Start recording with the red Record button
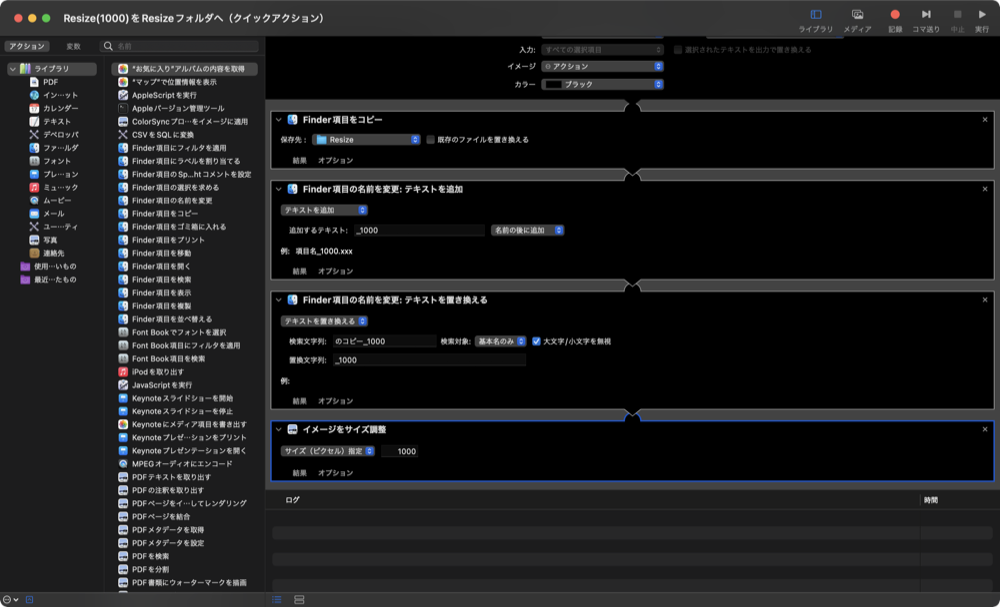This screenshot has height=607, width=1000. click(x=895, y=14)
